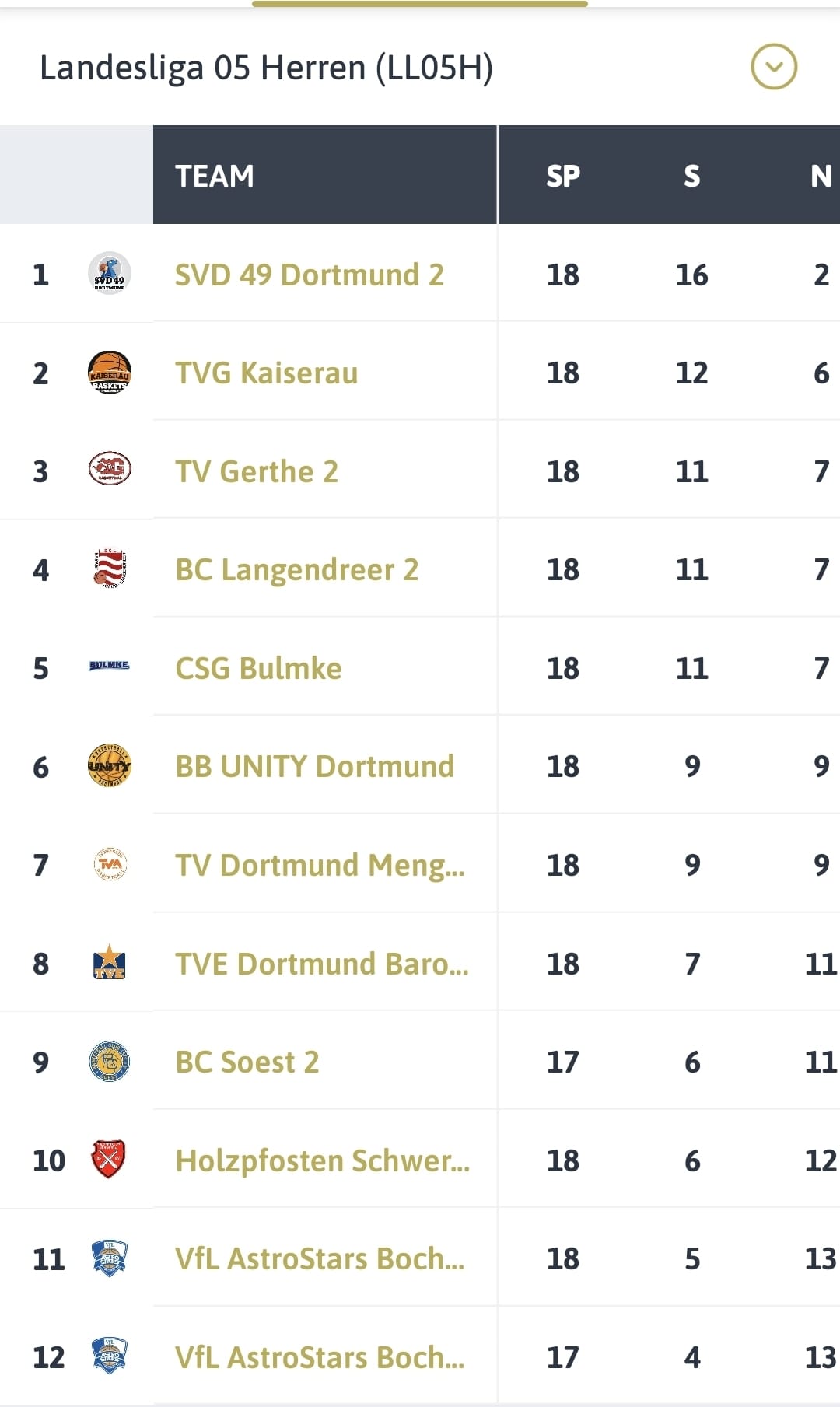Open the SVD 49 Dortmund 2 team page

309,275
